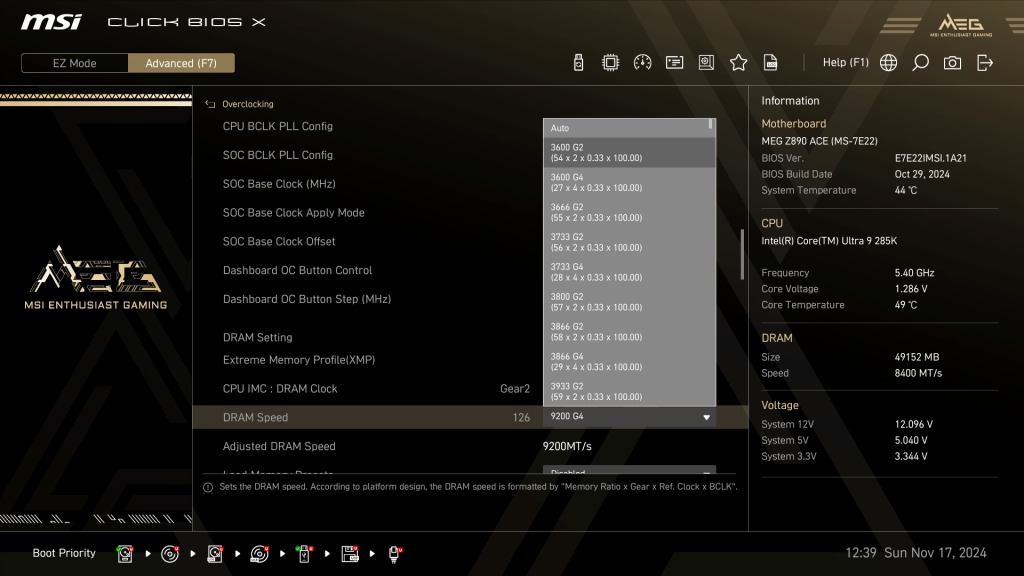This screenshot has width=1024, height=576.
Task: Select Extreme Memory Profile(XMP) setting
Action: tap(298, 360)
